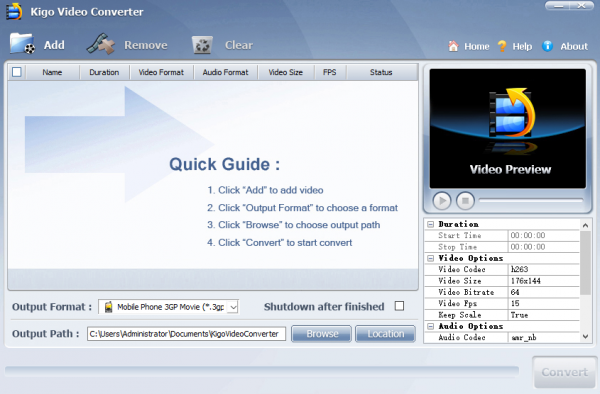Play the video preview
Image resolution: width=600 pixels, height=394 pixels.
click(442, 200)
